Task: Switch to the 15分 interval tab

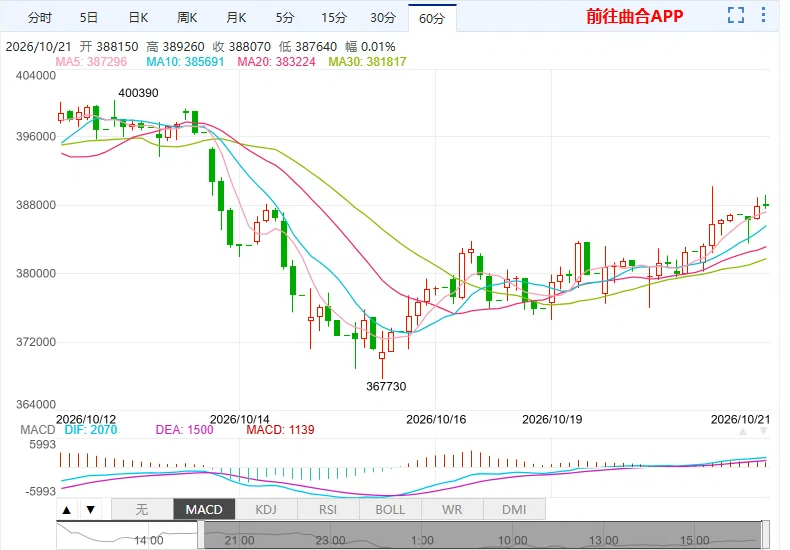Action: (x=334, y=18)
